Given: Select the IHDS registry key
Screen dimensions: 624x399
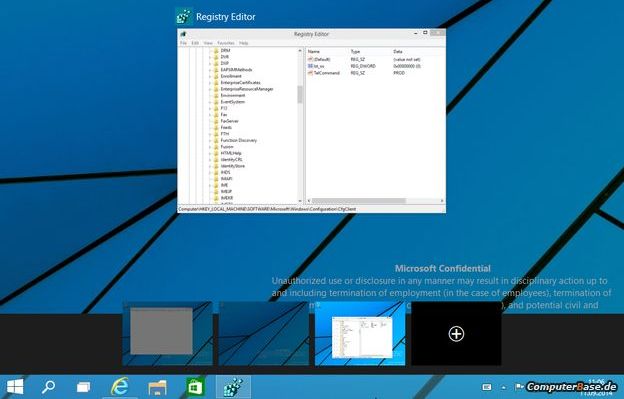Looking at the screenshot, I should 225,172.
